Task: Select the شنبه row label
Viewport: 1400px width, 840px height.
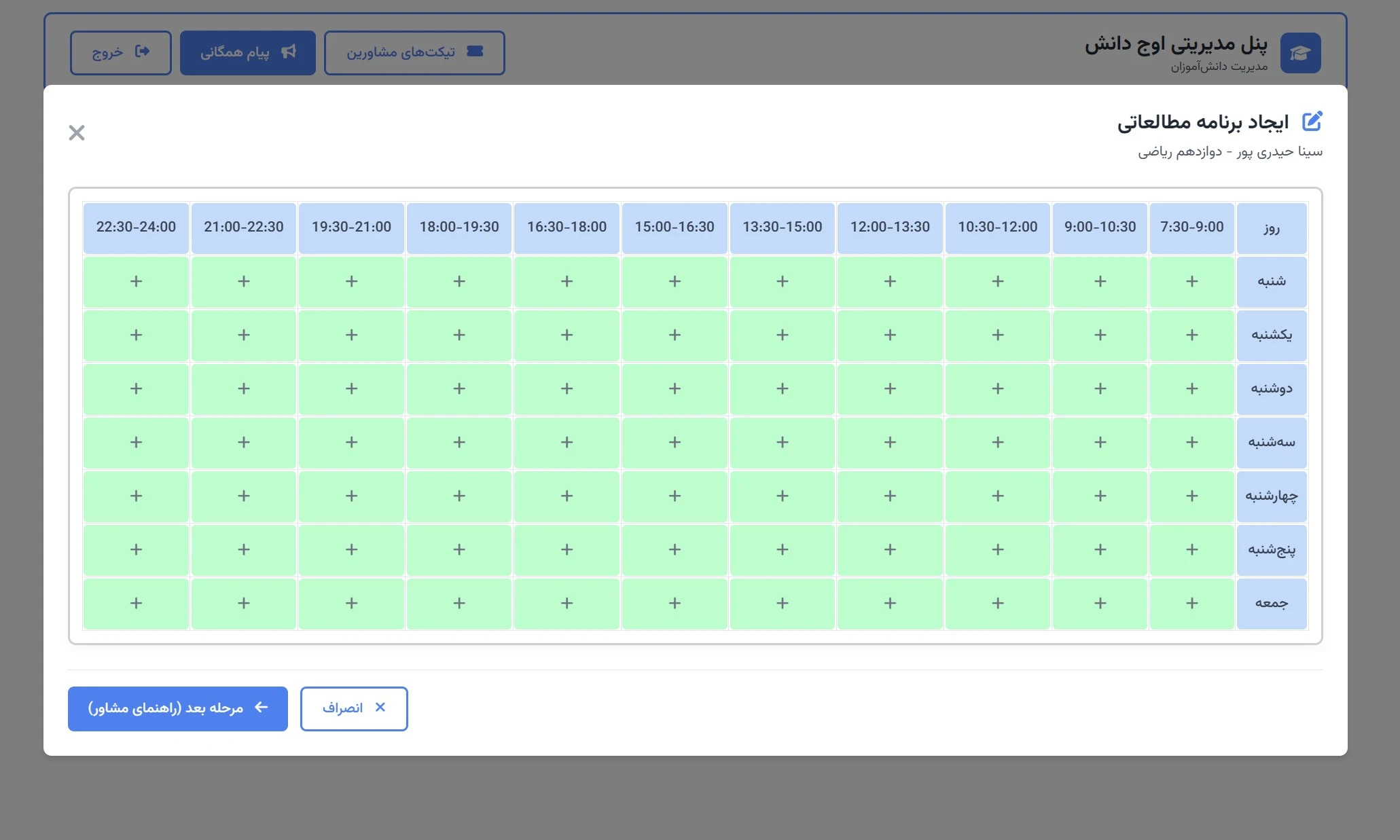Action: (1272, 281)
